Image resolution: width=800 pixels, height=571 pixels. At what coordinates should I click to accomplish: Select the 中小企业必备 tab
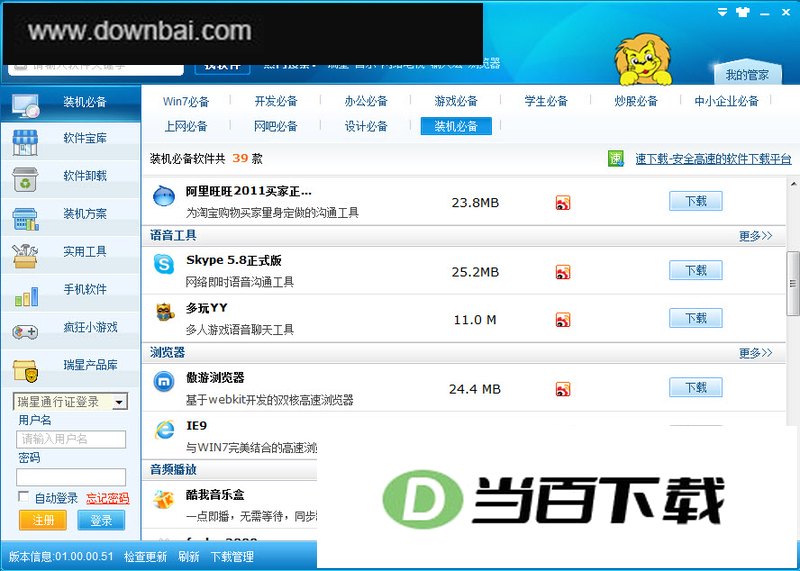tap(727, 101)
